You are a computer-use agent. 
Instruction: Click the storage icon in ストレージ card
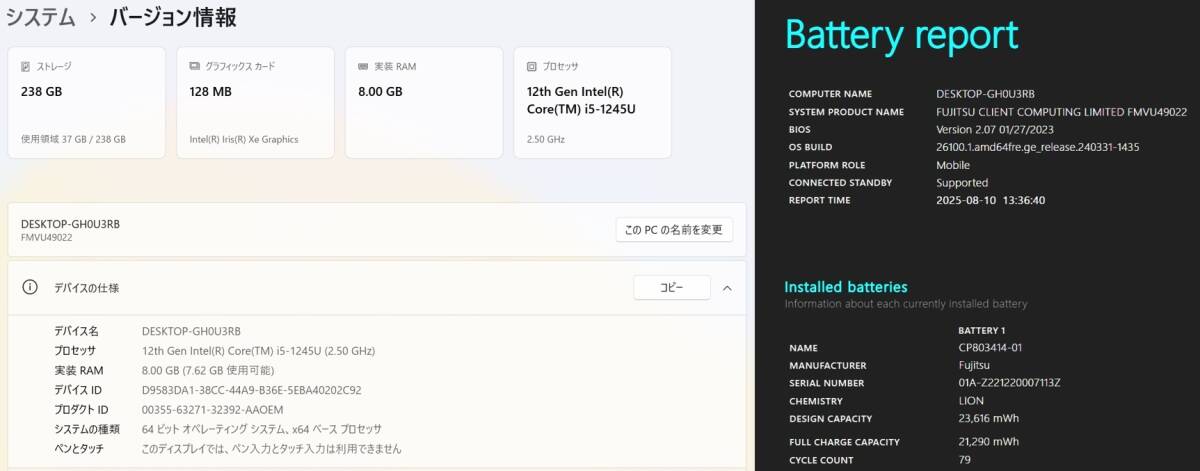(25, 66)
